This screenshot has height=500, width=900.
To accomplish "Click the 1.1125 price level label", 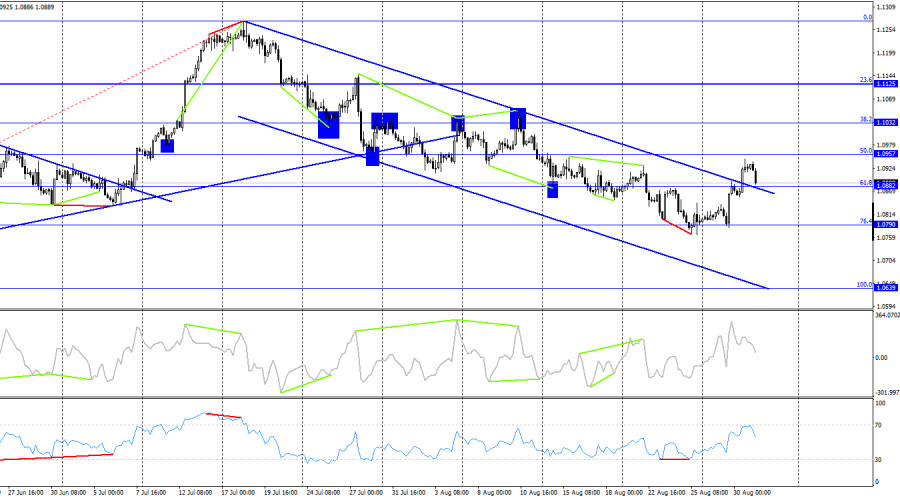I will point(886,84).
